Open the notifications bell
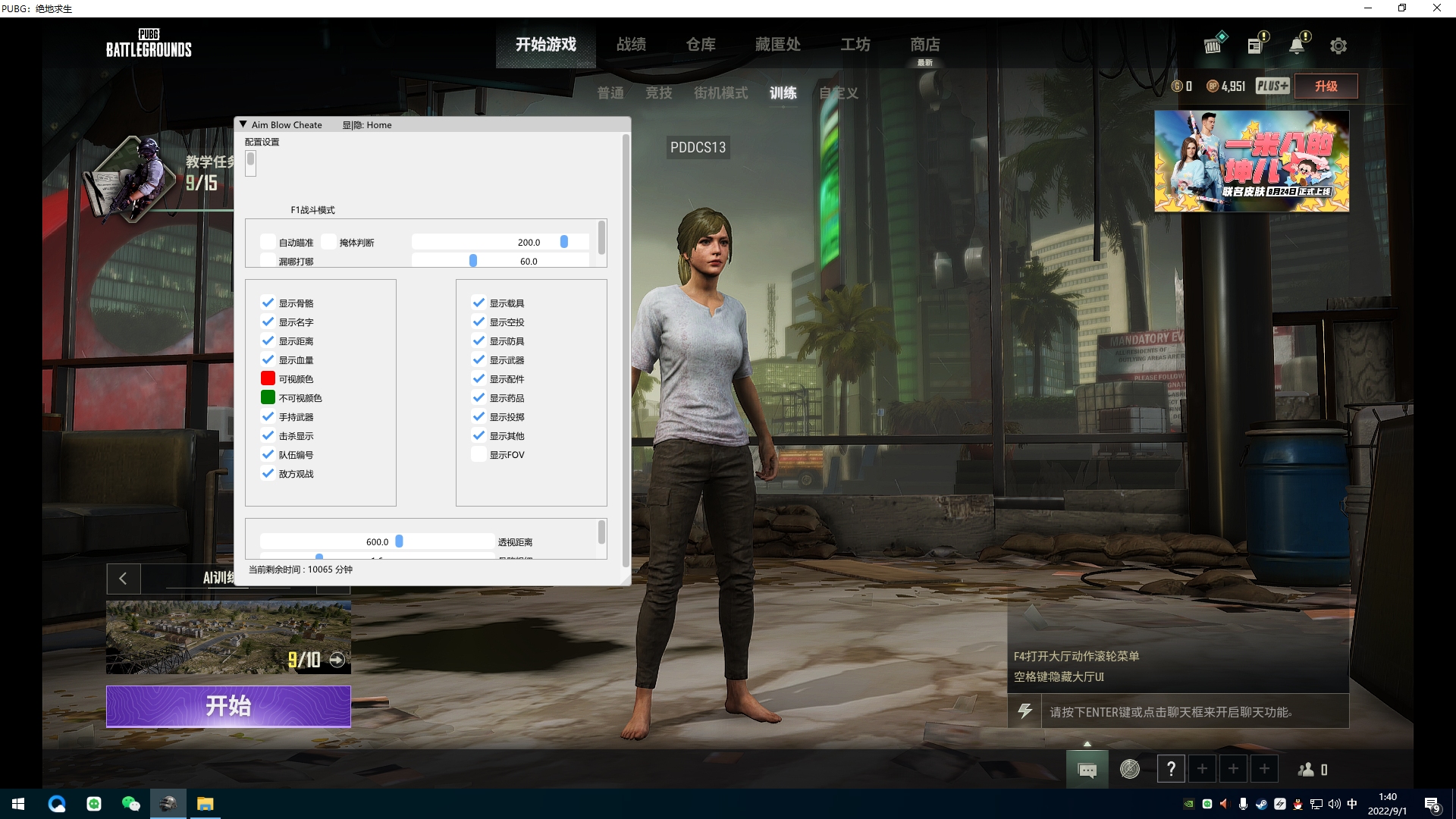1456x819 pixels. [x=1297, y=45]
